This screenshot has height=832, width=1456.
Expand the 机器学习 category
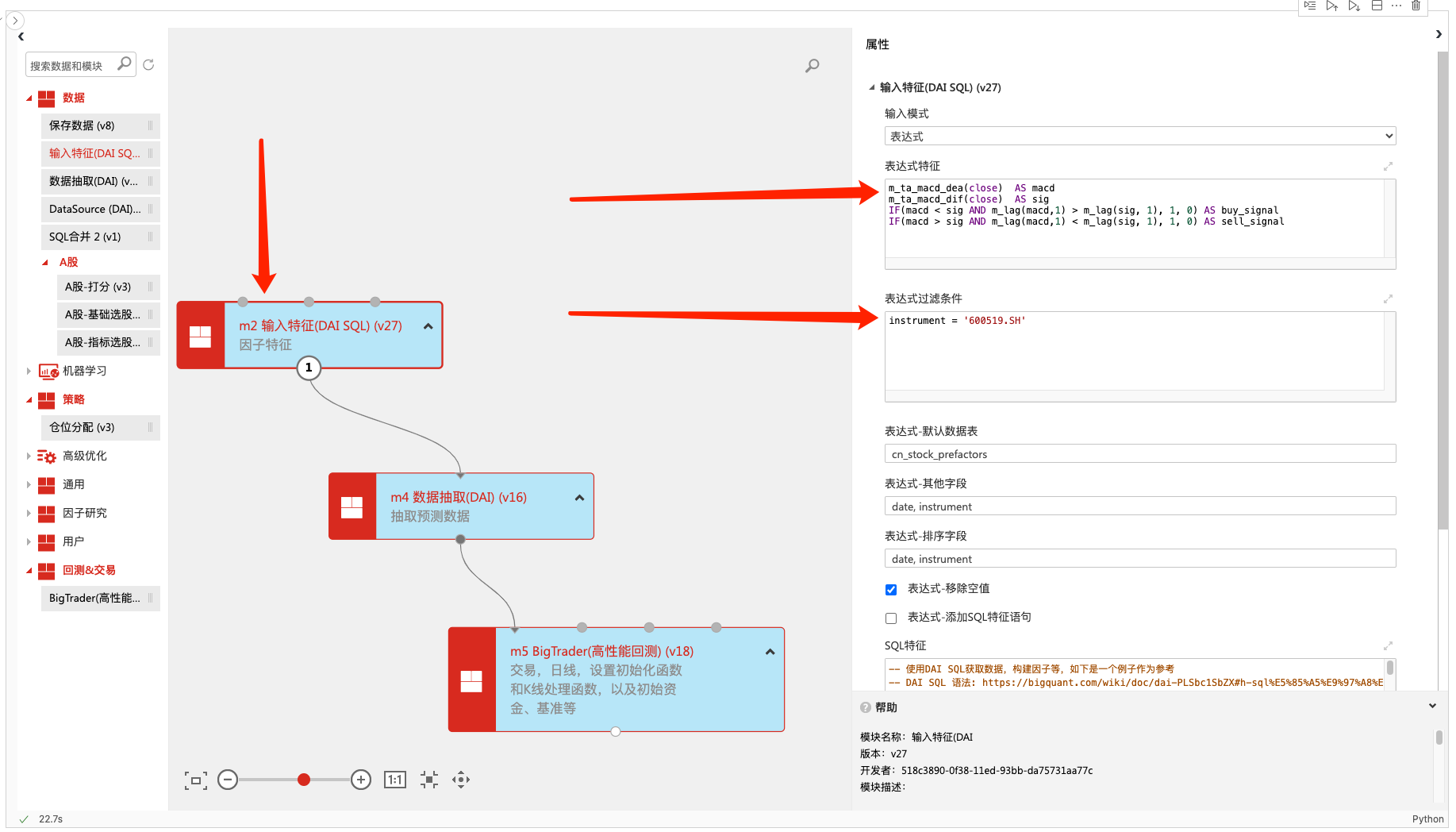click(x=29, y=371)
